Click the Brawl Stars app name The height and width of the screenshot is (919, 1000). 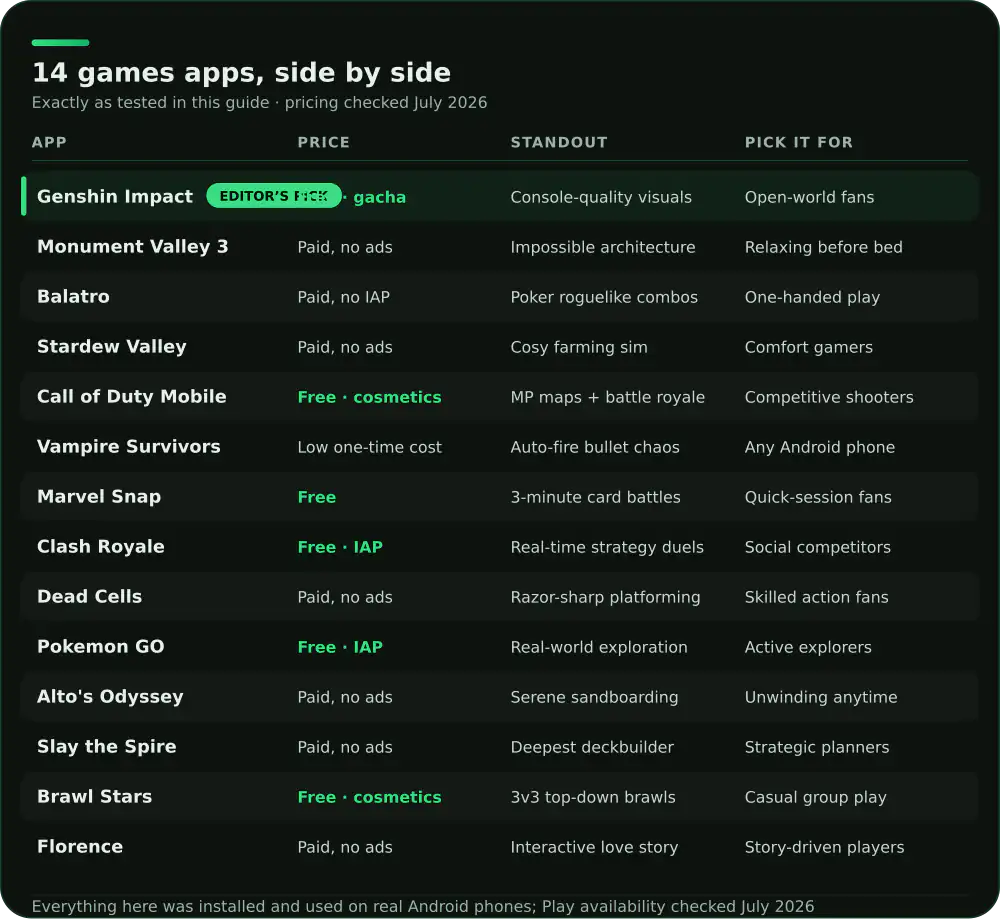coord(94,797)
